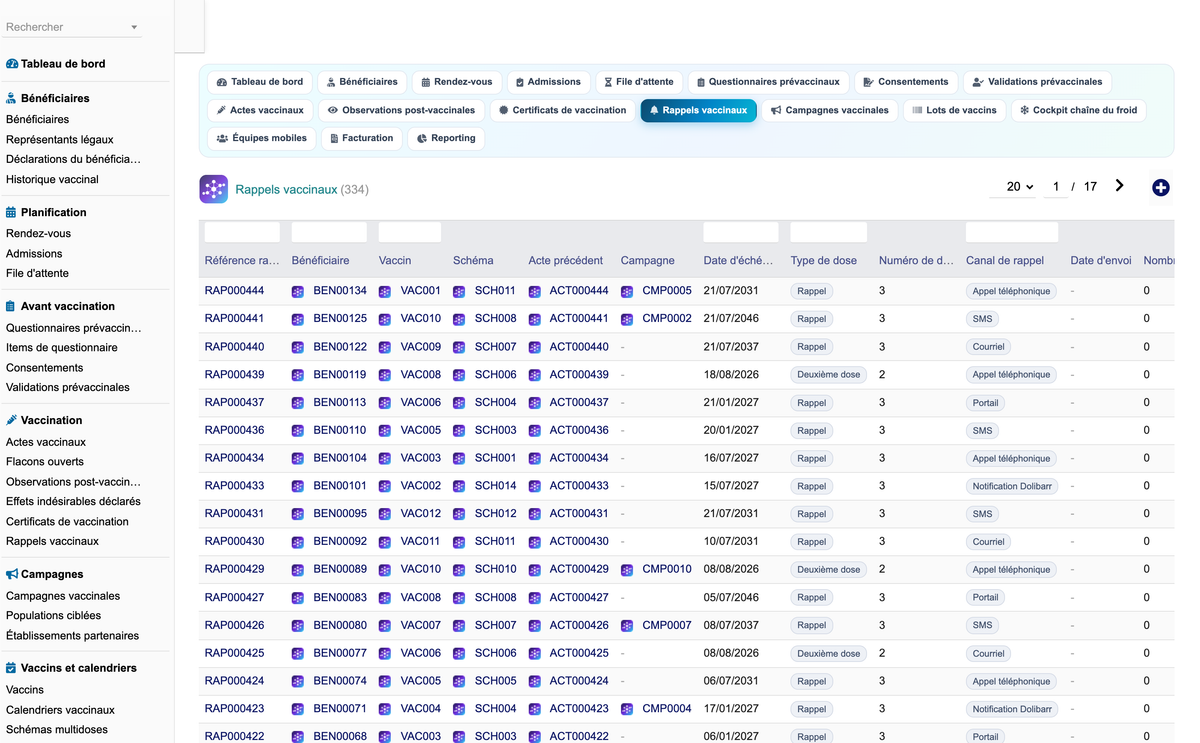Click vaccine icon next to VAC010 in RAP000441 row
The image size is (1200, 743).
coord(384,319)
